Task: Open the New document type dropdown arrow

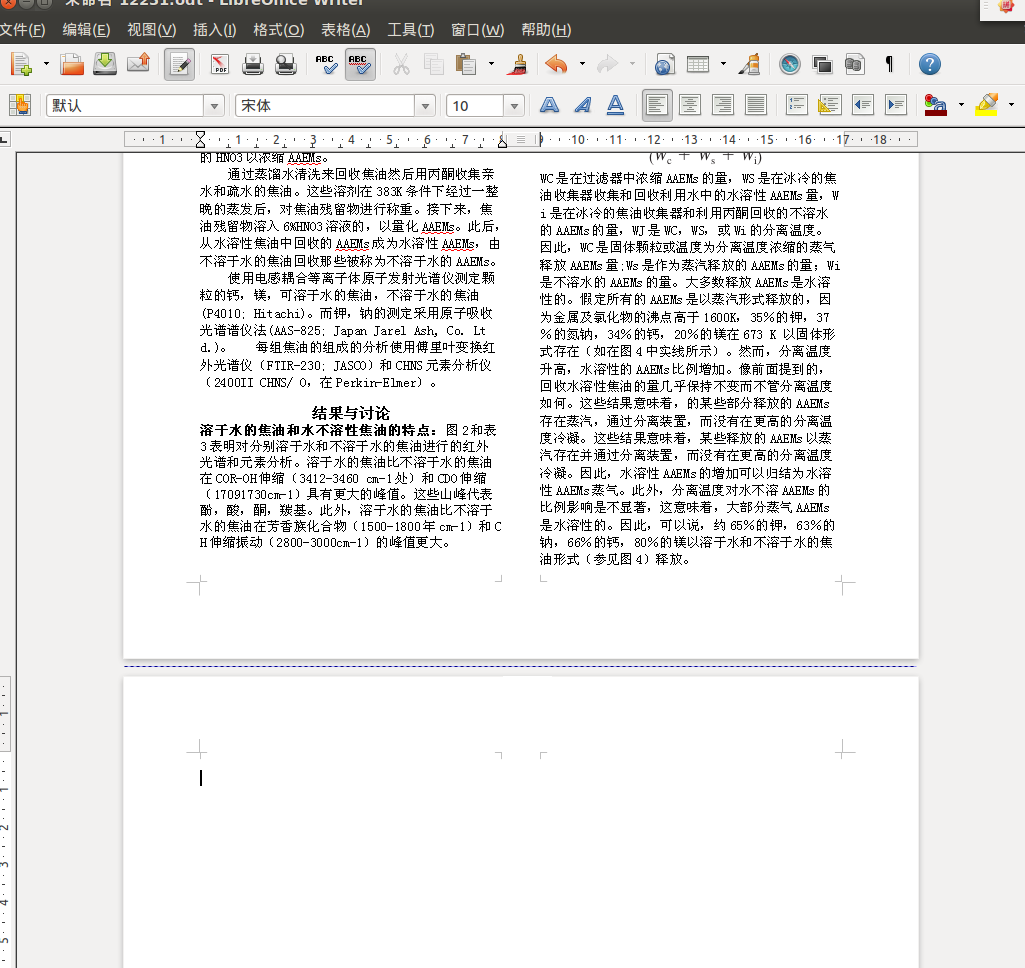Action: 46,64
